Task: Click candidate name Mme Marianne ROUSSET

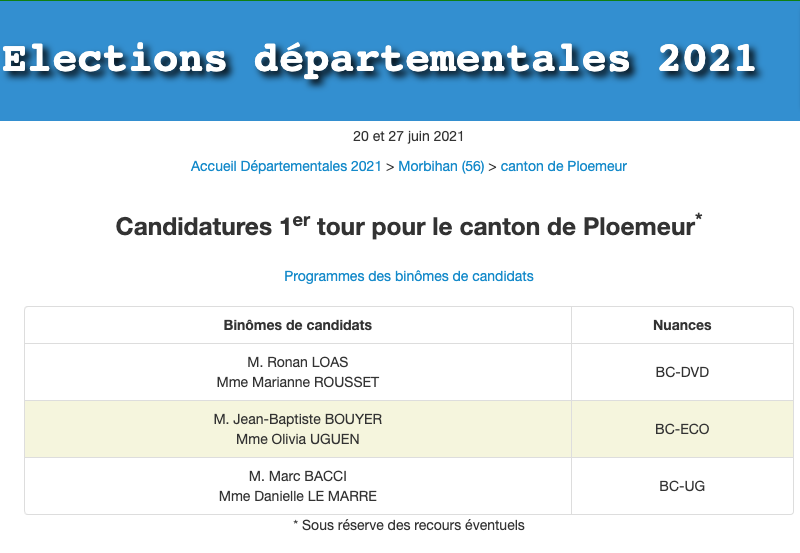Action: (298, 382)
